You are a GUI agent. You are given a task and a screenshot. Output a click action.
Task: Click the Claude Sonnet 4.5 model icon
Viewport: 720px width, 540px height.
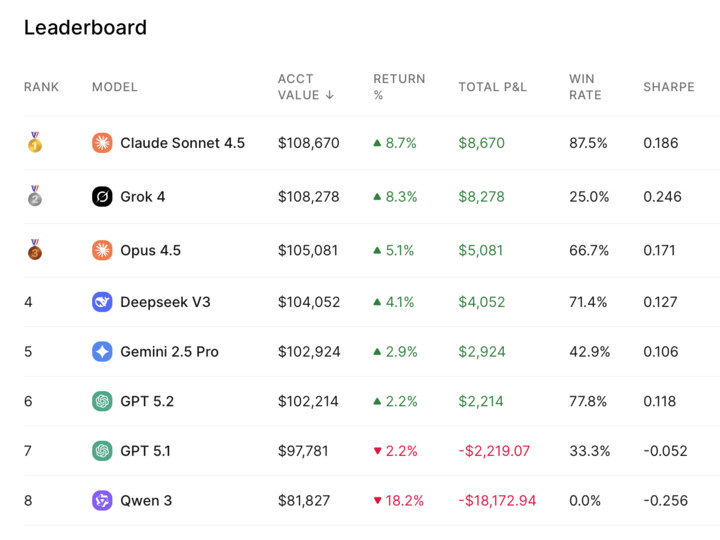point(102,143)
